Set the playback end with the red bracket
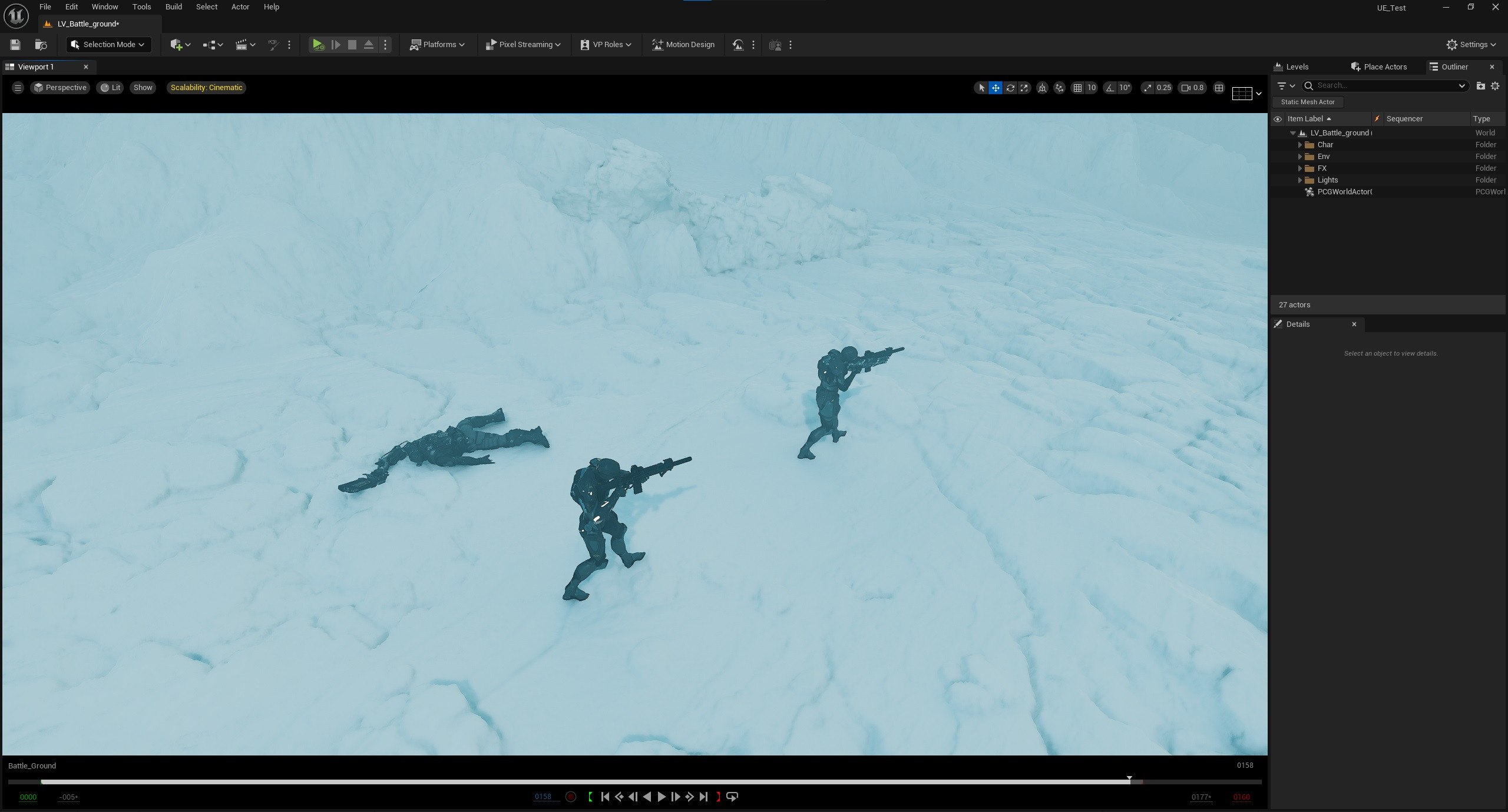 718,797
